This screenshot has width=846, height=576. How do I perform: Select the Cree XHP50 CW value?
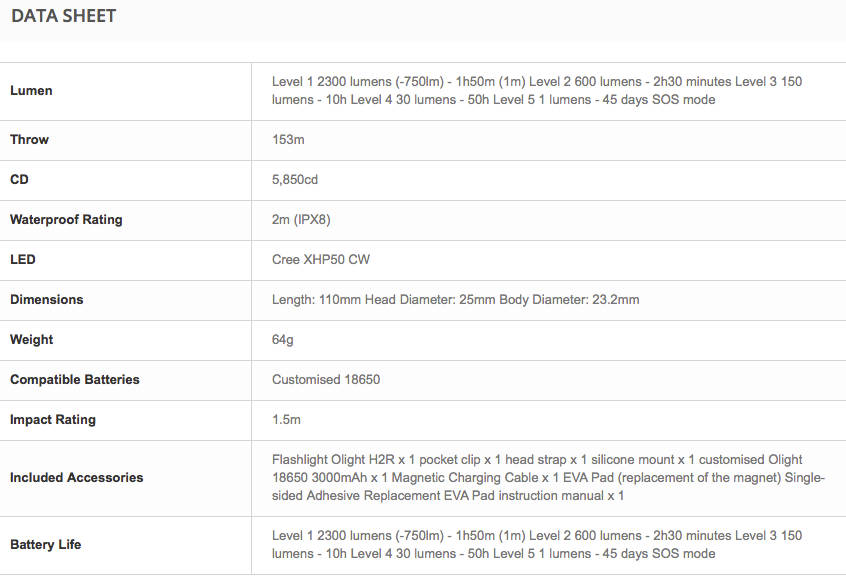point(321,260)
